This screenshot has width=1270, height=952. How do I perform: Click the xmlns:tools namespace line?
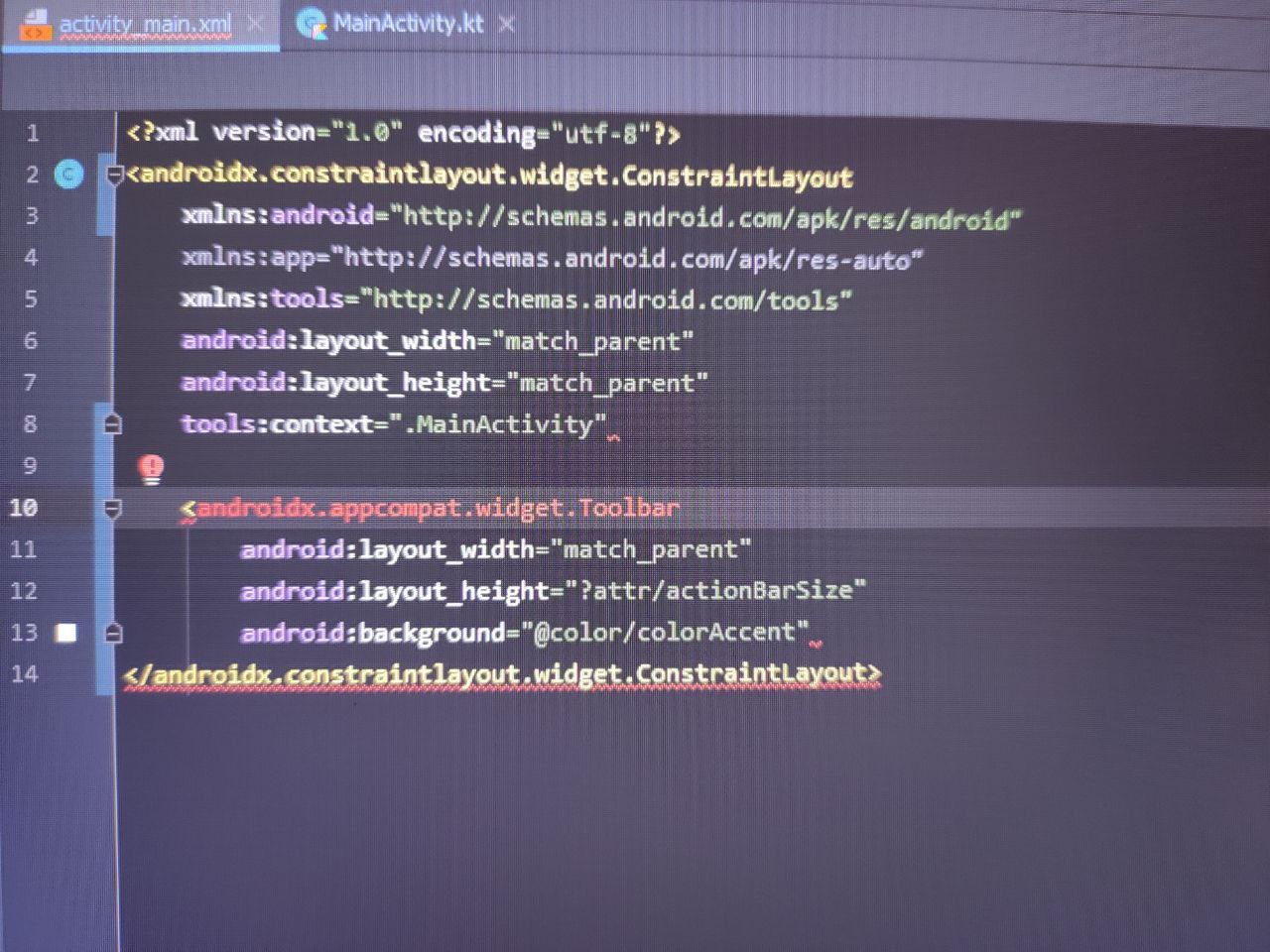coord(516,299)
